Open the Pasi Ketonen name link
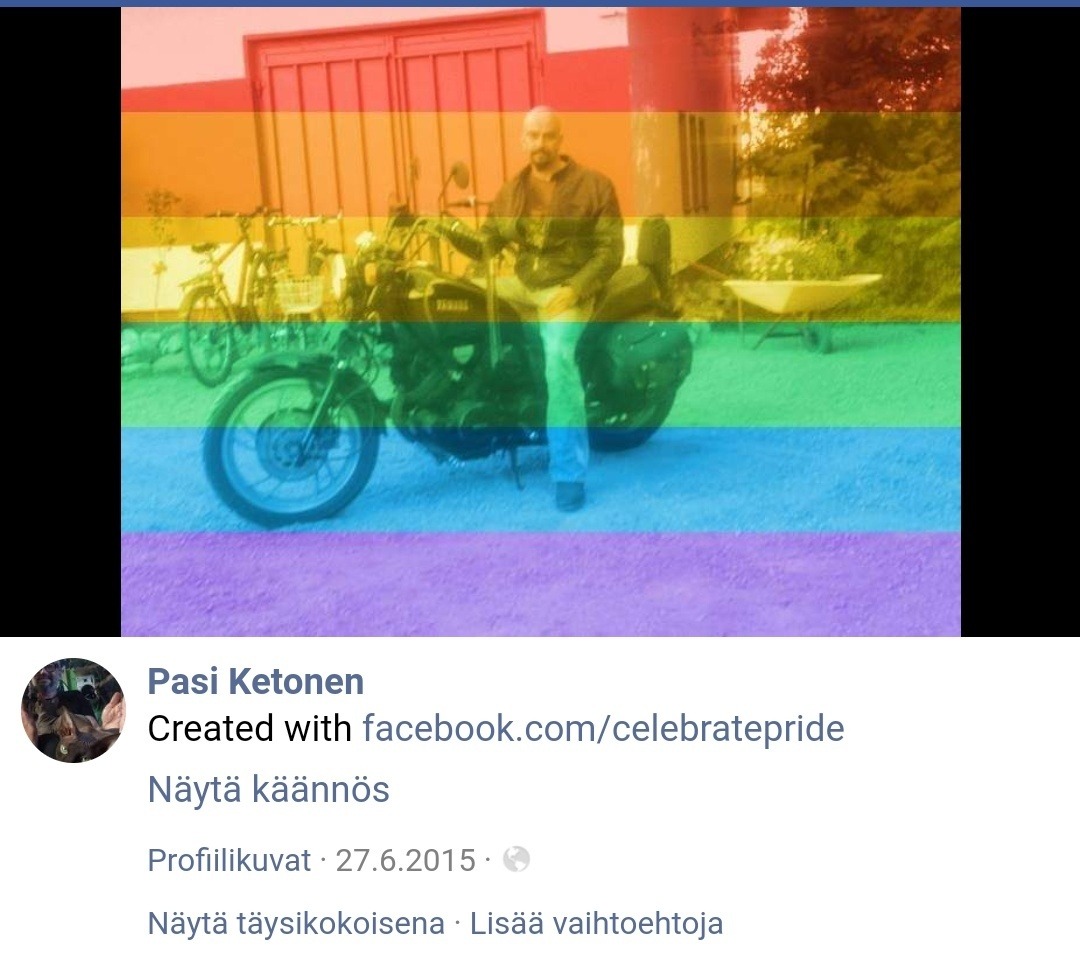Screen dimensions: 1080x964 click(256, 681)
